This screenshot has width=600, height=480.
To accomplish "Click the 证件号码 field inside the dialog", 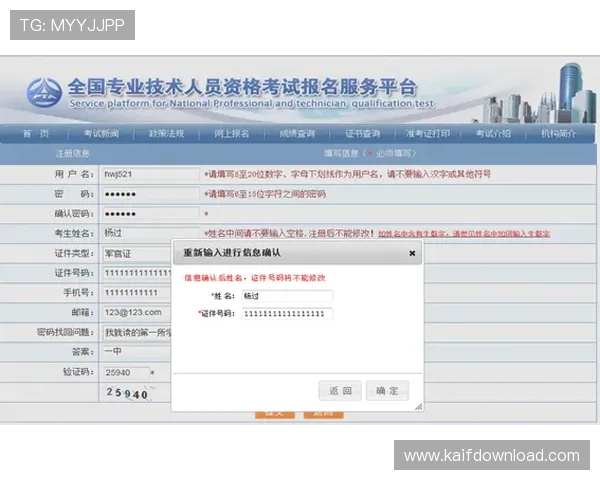I will point(287,313).
